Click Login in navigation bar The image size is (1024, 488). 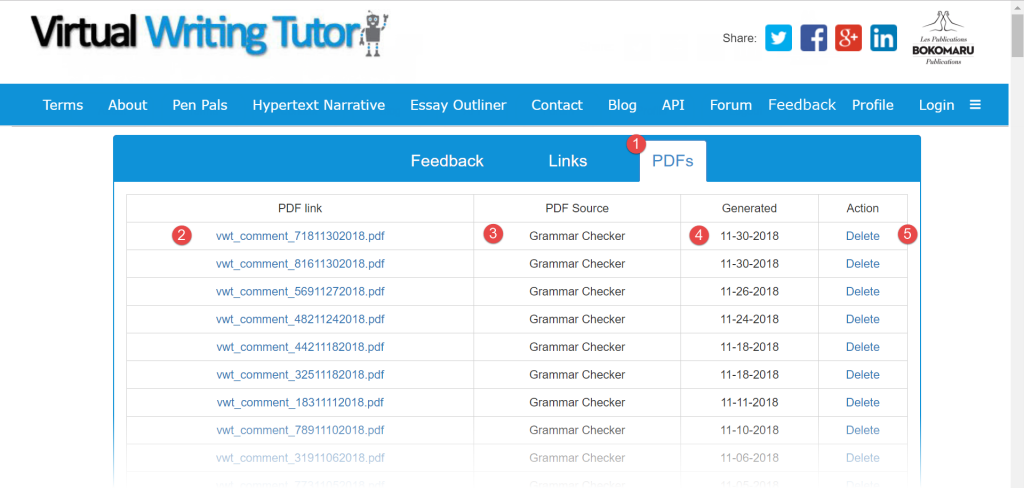936,105
